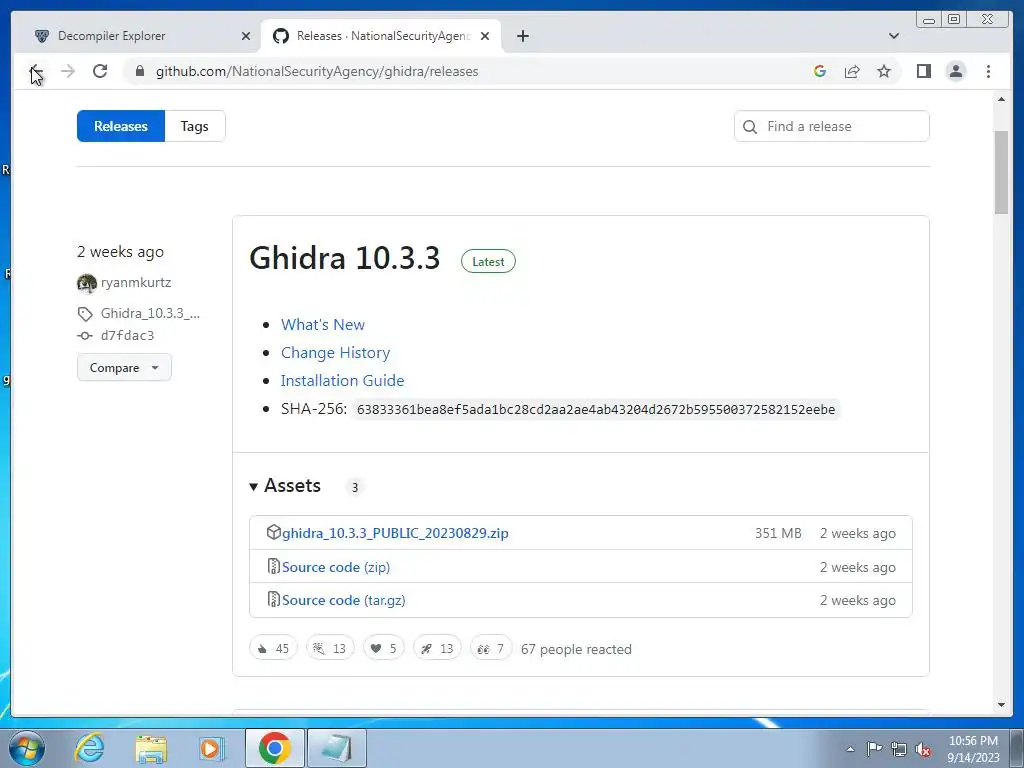Click ryanmkurtz avatar image

tap(86, 283)
